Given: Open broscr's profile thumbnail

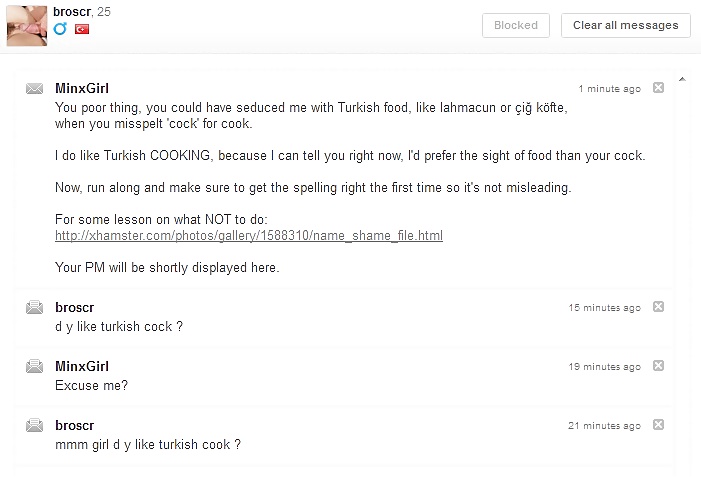Looking at the screenshot, I should (27, 25).
